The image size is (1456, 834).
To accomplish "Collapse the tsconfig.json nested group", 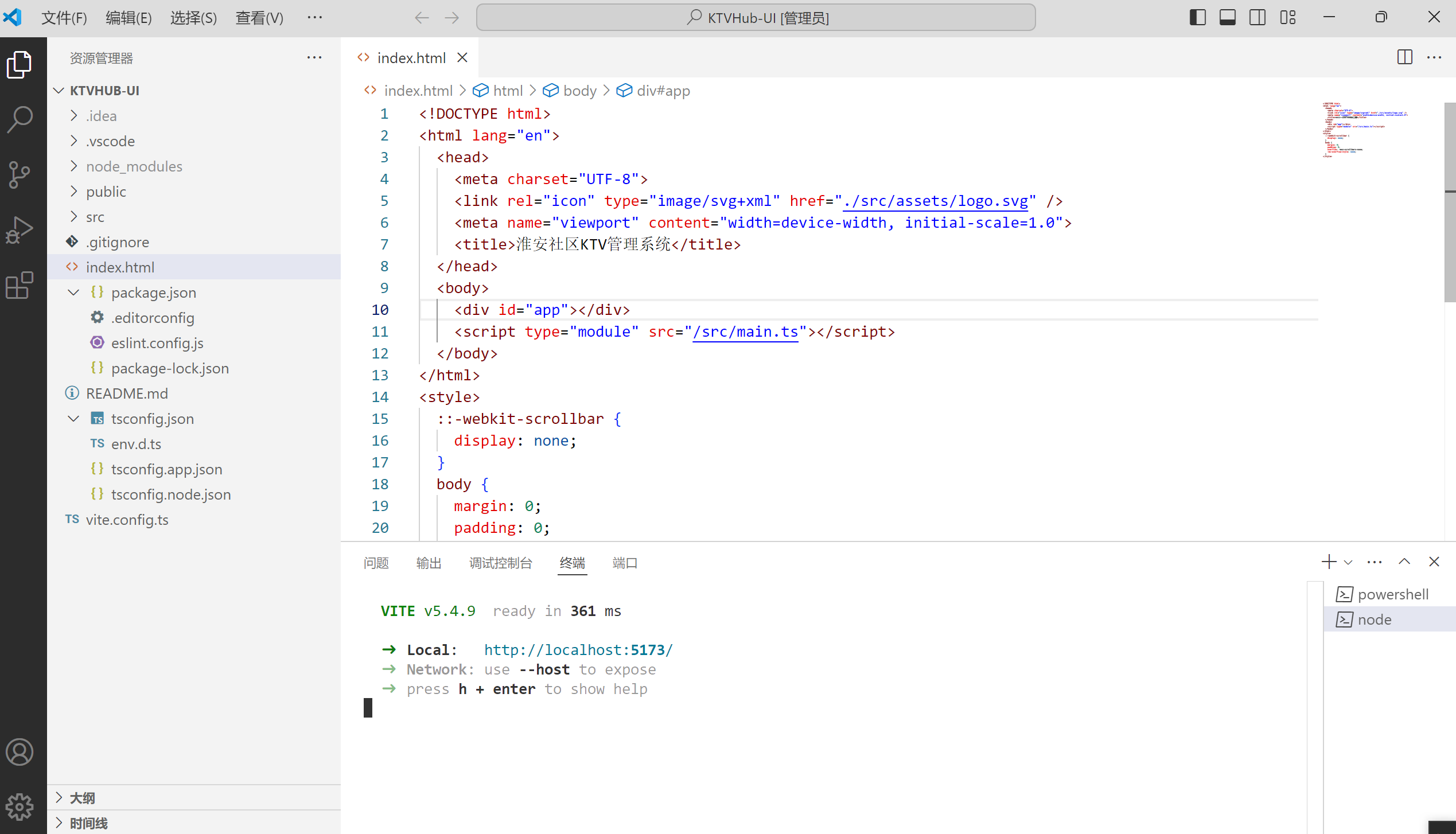I will click(x=73, y=419).
